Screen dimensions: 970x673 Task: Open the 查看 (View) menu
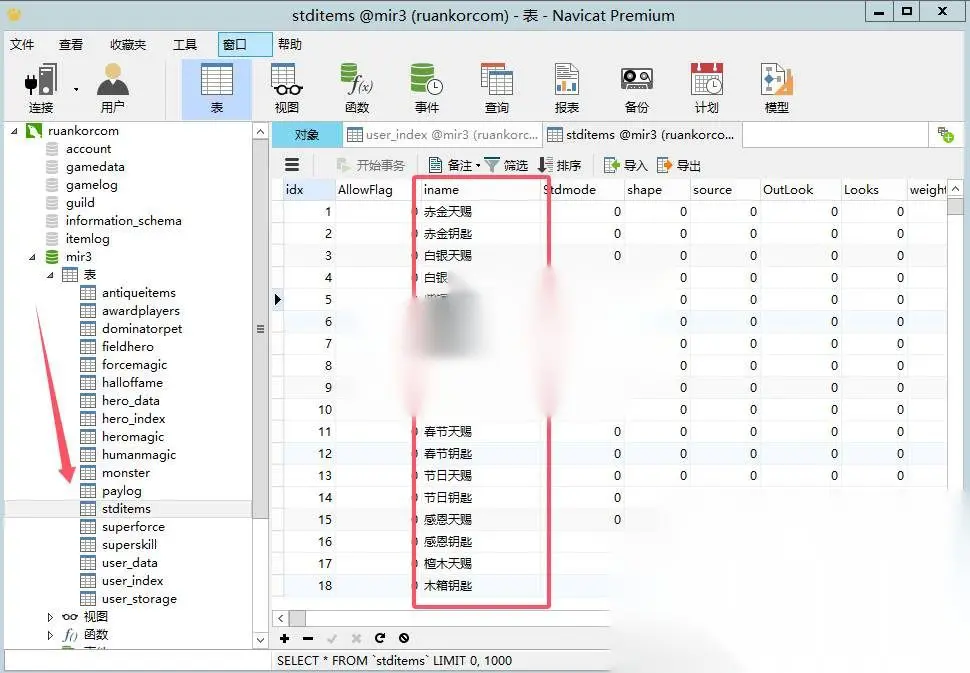coord(71,45)
